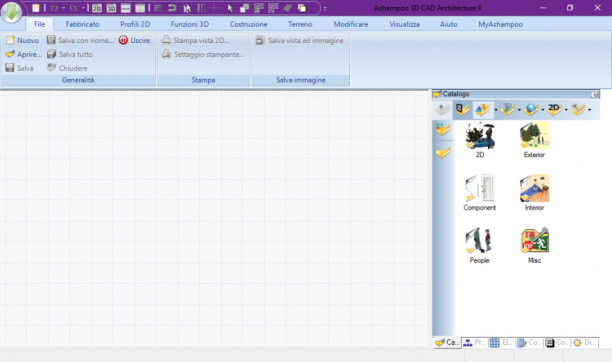Open the Exterior catalog folder
612x362 pixels.
[534, 140]
